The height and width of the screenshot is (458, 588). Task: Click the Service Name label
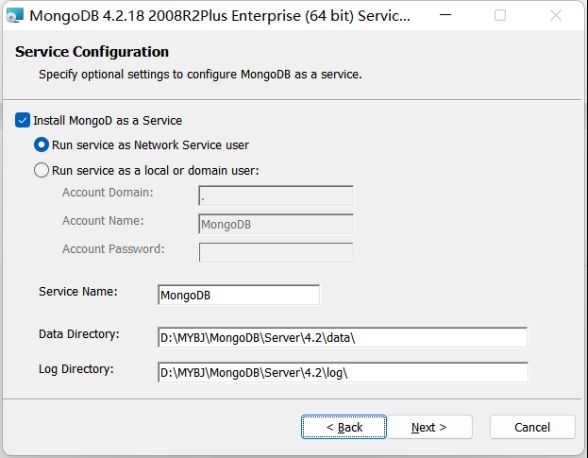point(78,291)
